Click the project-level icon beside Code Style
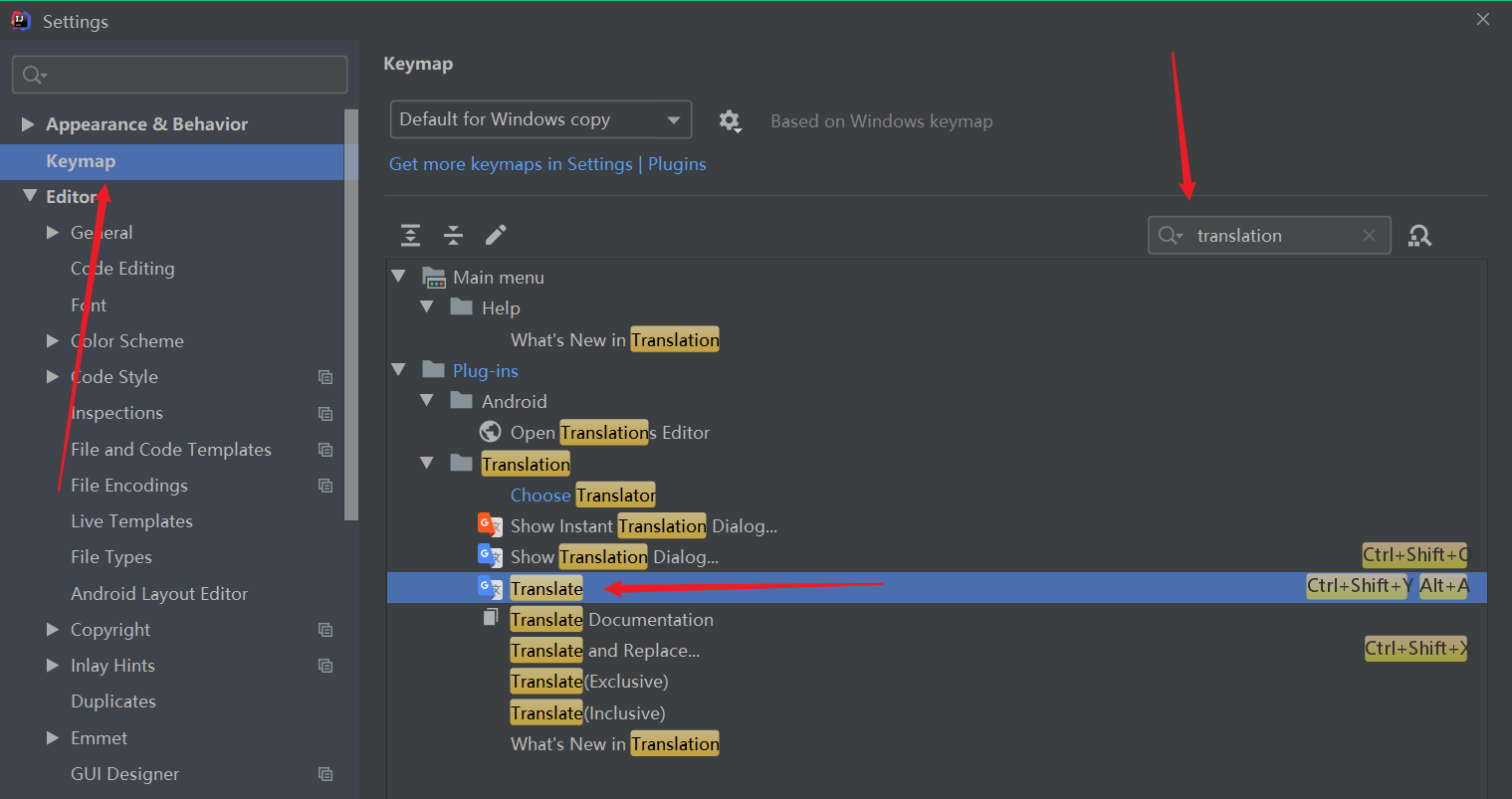Image resolution: width=1512 pixels, height=799 pixels. tap(324, 377)
